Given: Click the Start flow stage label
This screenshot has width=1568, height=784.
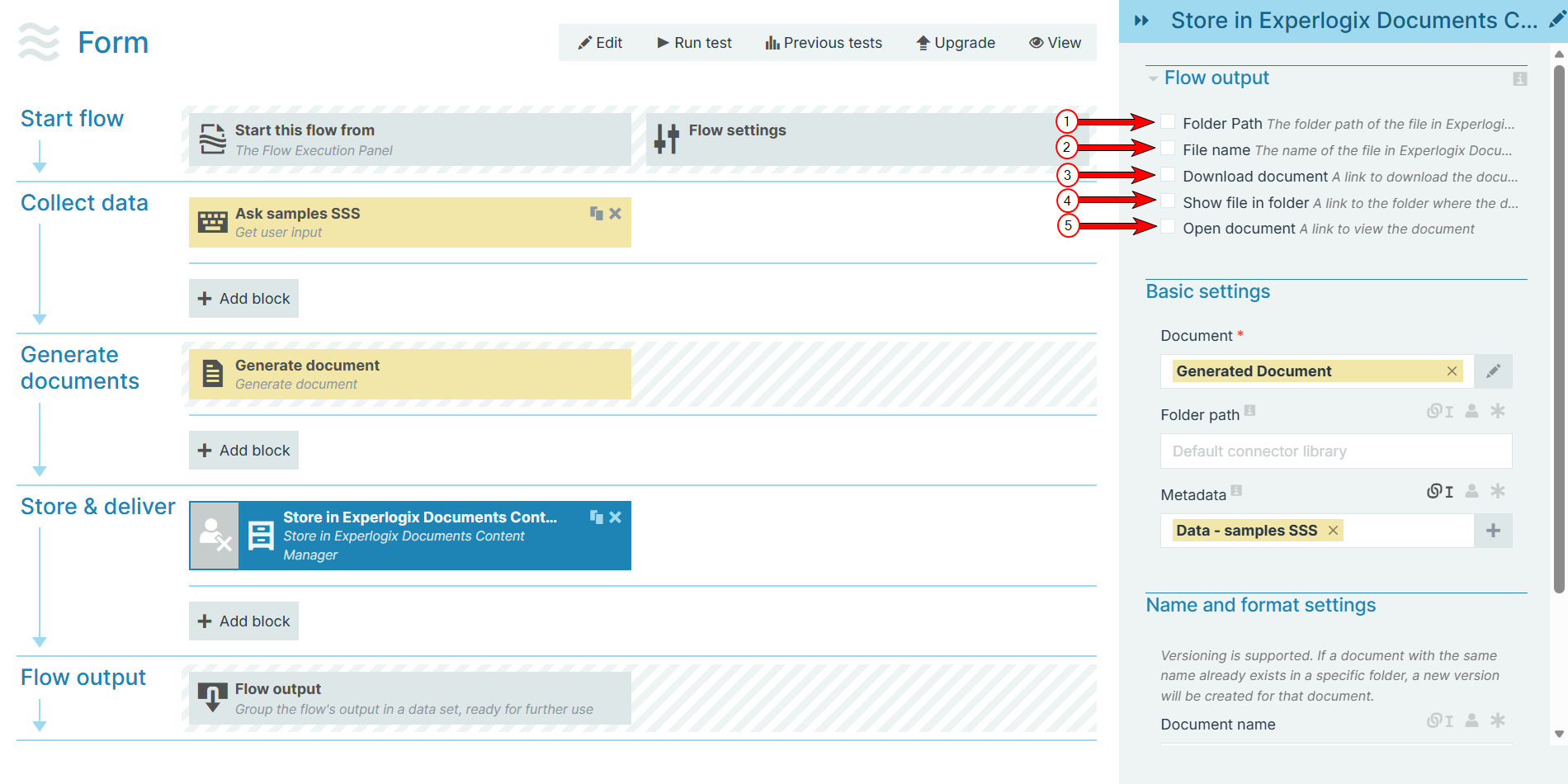Looking at the screenshot, I should [72, 119].
